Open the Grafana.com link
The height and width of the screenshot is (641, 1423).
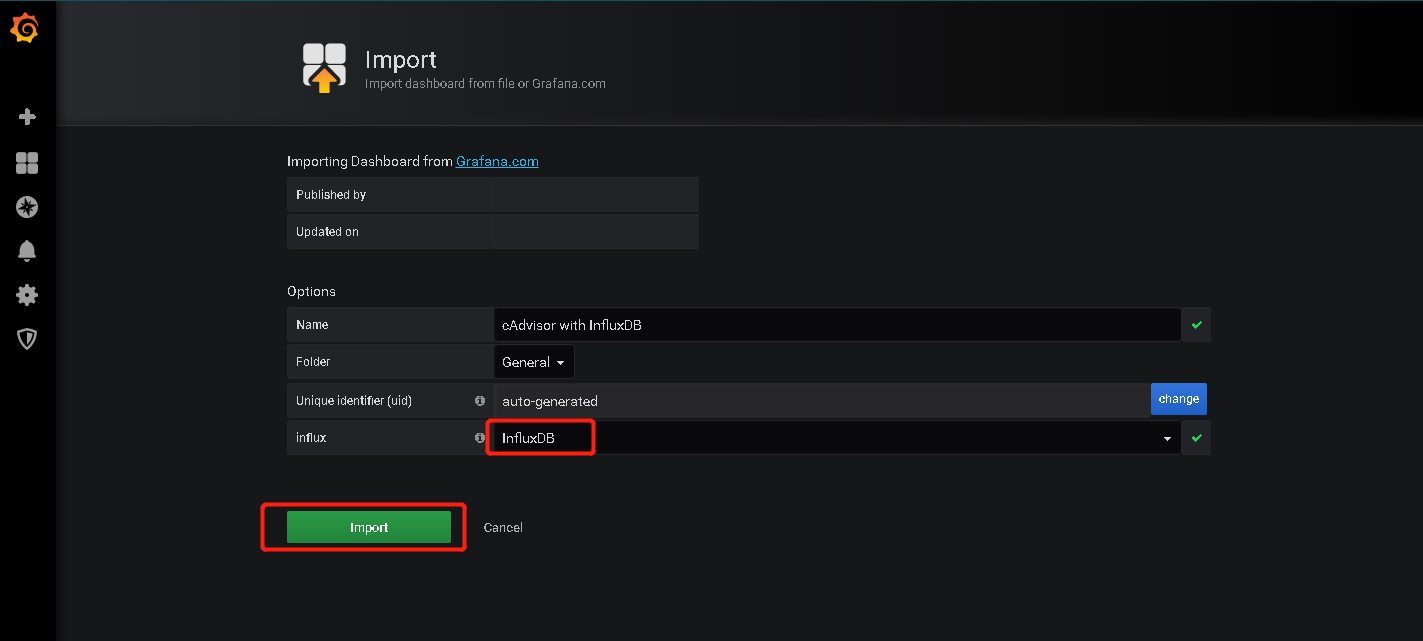click(x=497, y=161)
